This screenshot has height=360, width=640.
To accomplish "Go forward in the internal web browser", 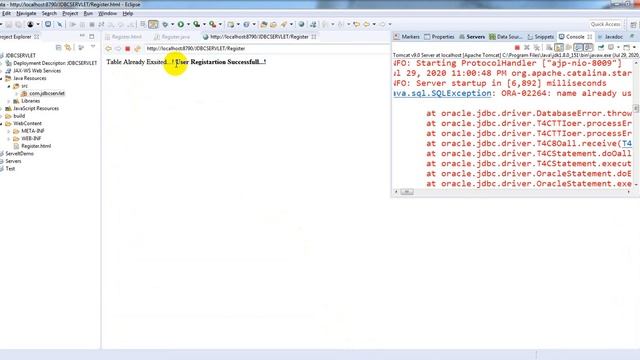I will click(118, 49).
